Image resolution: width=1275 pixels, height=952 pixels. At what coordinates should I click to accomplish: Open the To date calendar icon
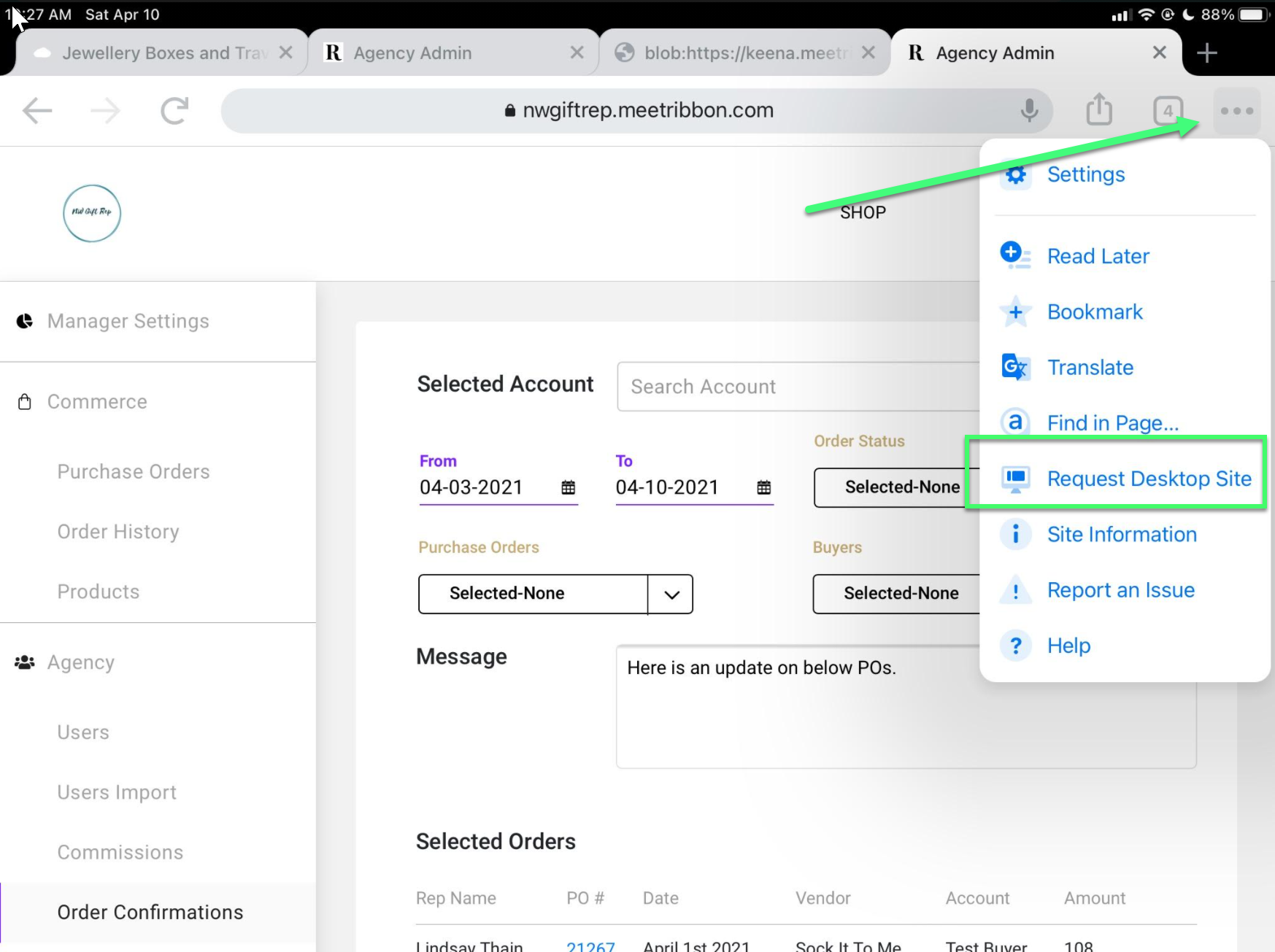(x=763, y=487)
